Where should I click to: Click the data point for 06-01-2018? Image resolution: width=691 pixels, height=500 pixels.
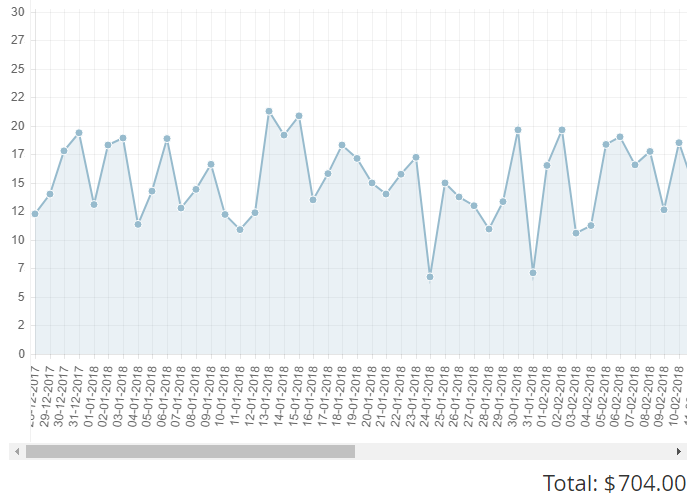click(x=167, y=139)
